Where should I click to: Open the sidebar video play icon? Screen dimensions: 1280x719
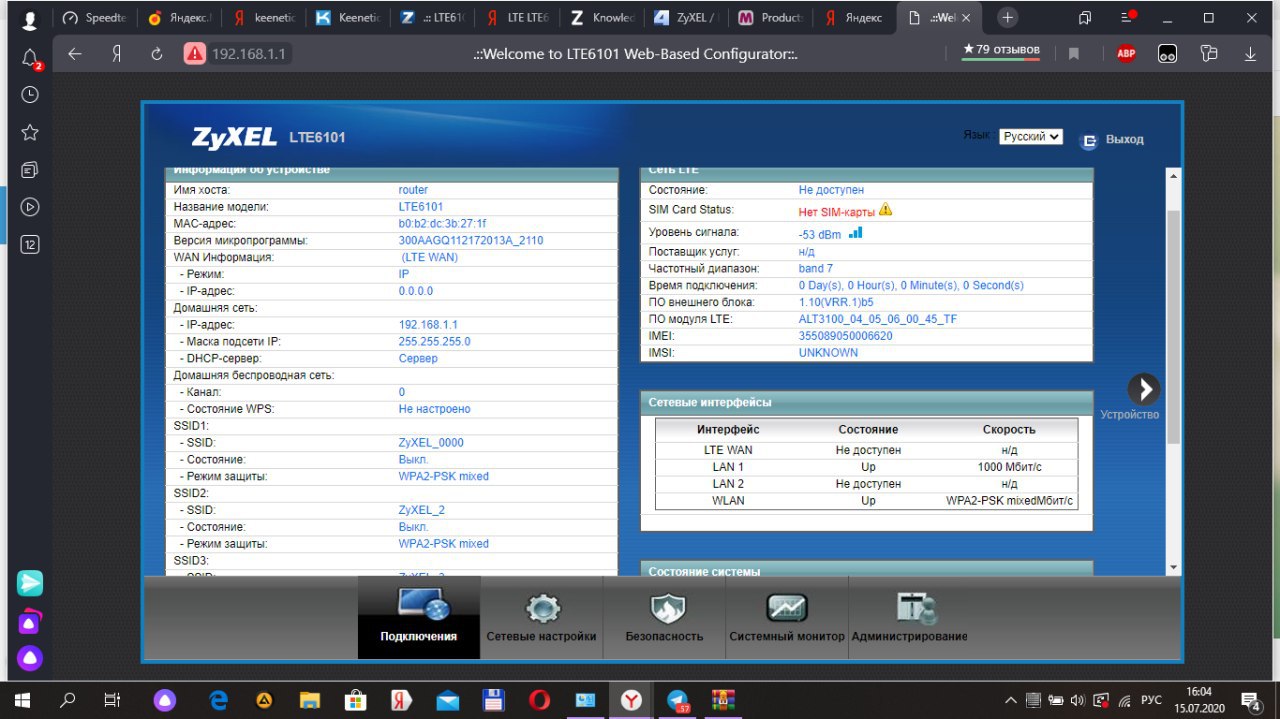pyautogui.click(x=30, y=207)
